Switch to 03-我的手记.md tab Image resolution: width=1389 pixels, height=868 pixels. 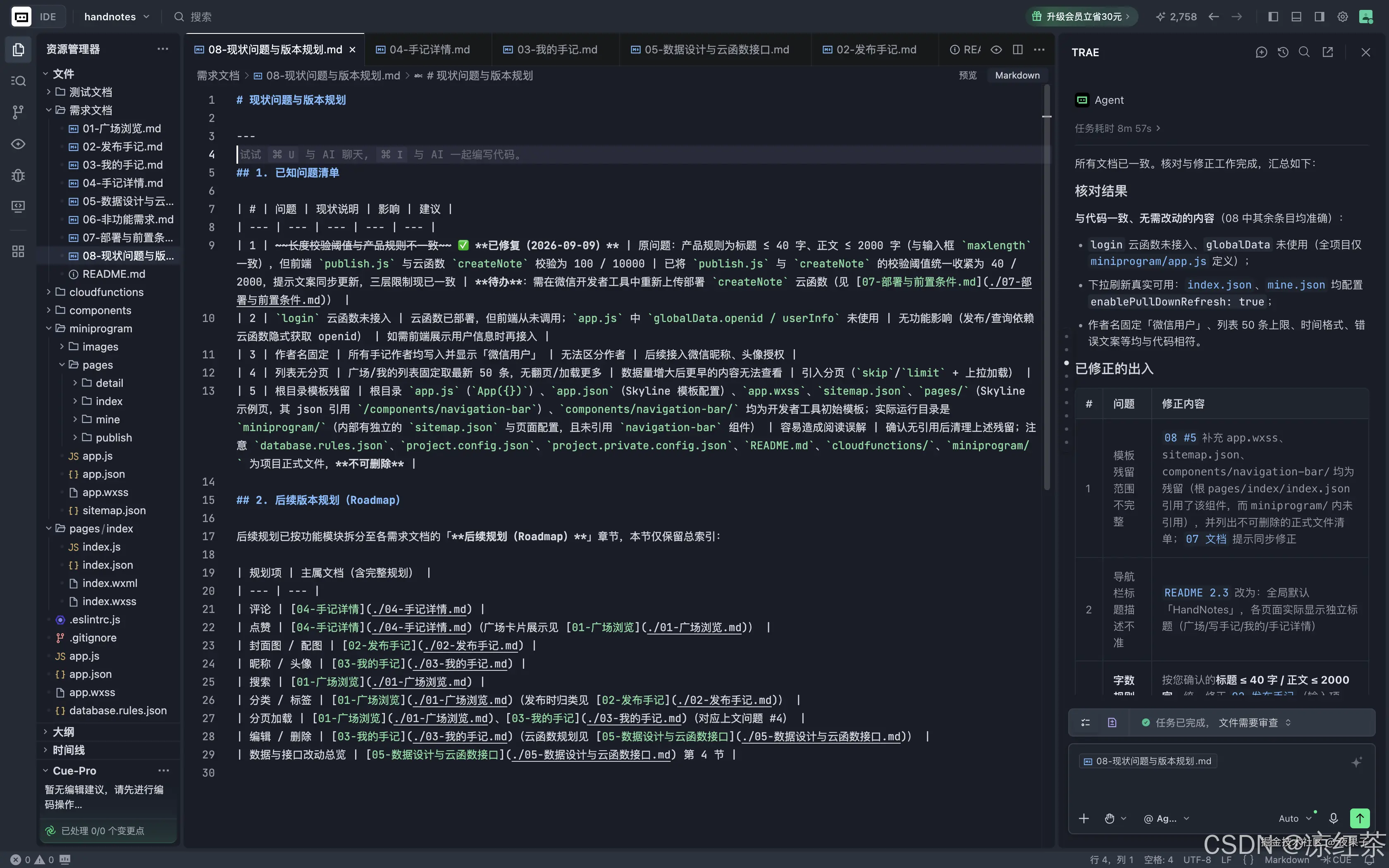(x=556, y=50)
